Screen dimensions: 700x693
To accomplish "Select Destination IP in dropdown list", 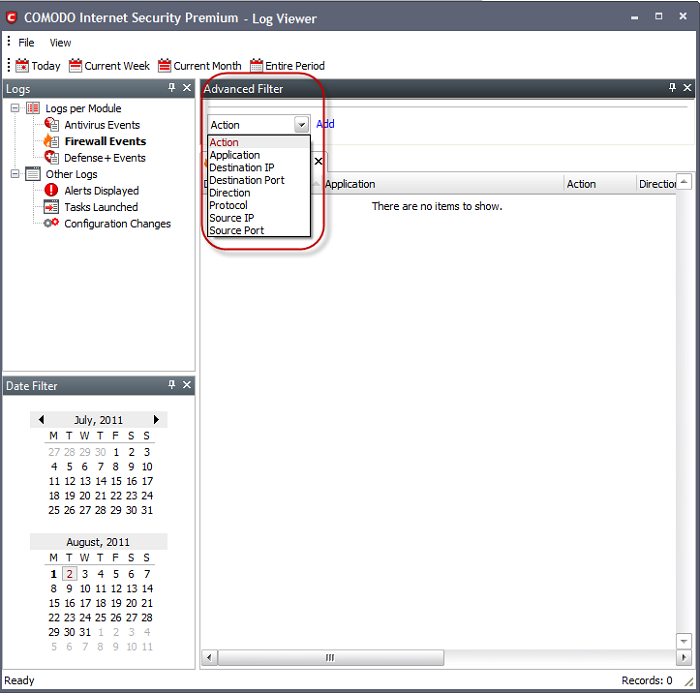I will point(258,167).
